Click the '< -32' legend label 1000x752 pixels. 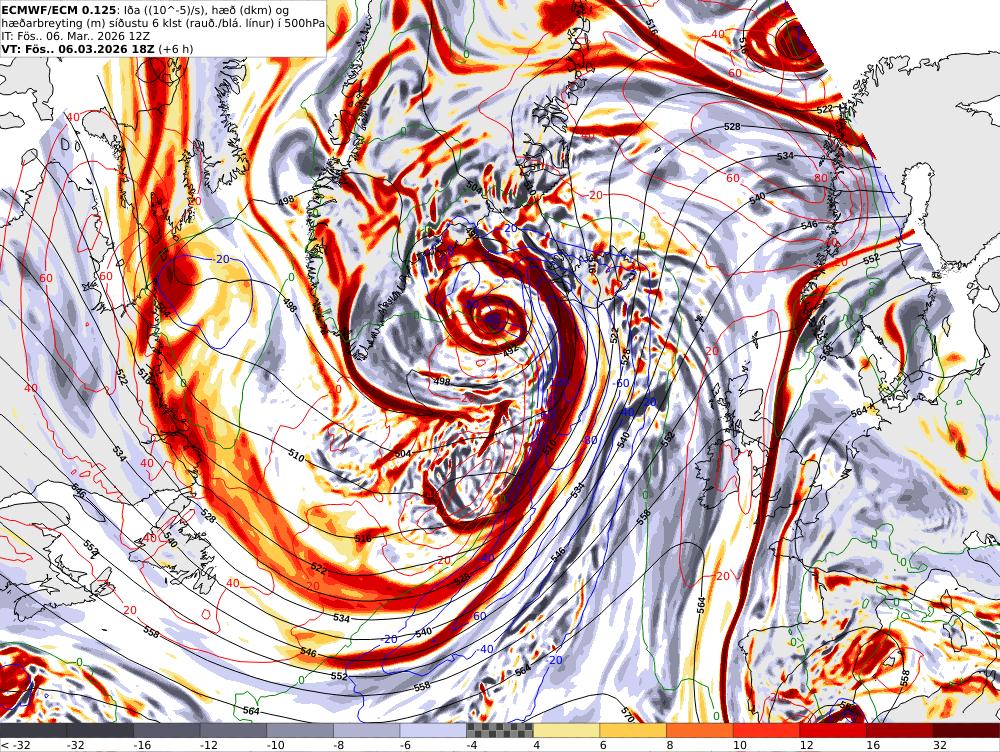tap(15, 745)
